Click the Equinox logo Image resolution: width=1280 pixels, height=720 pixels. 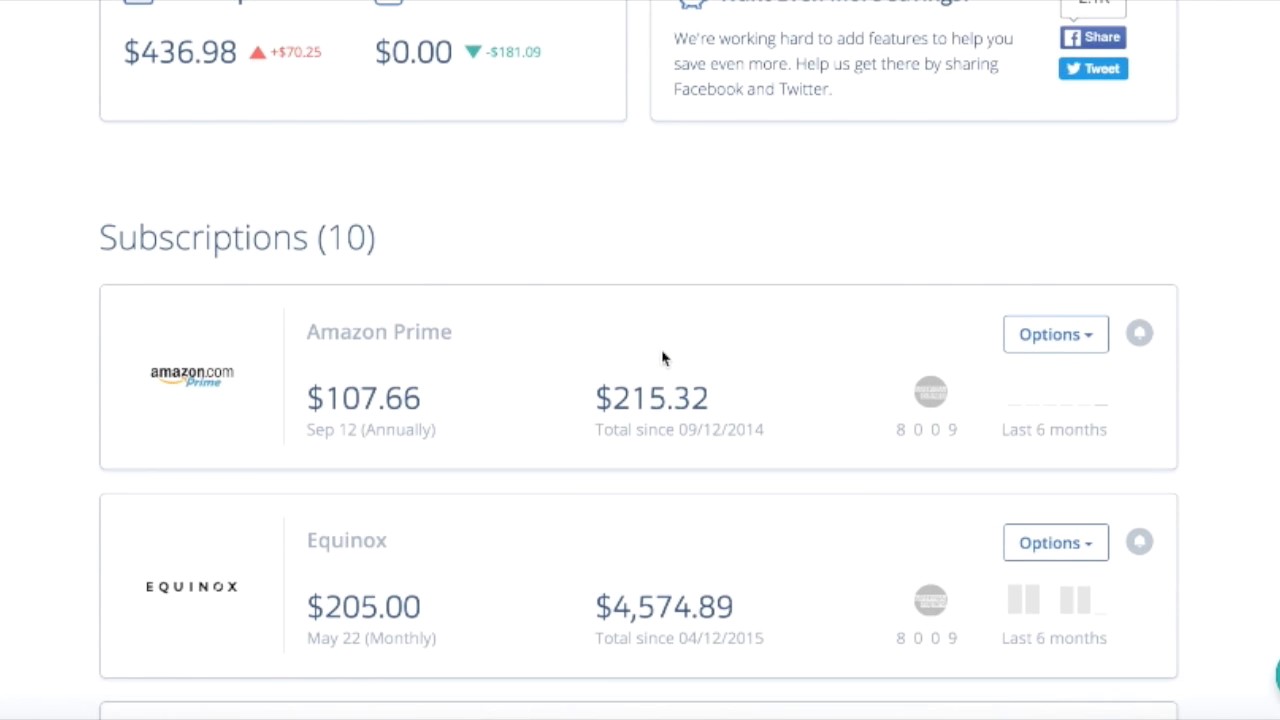[x=192, y=586]
